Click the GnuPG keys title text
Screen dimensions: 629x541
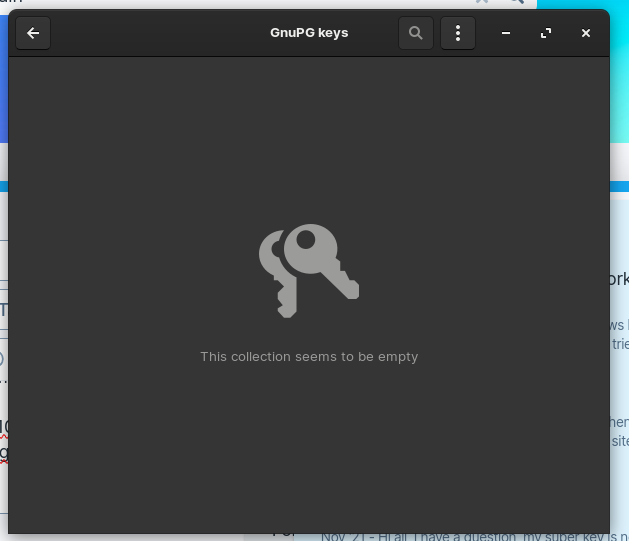coord(309,33)
